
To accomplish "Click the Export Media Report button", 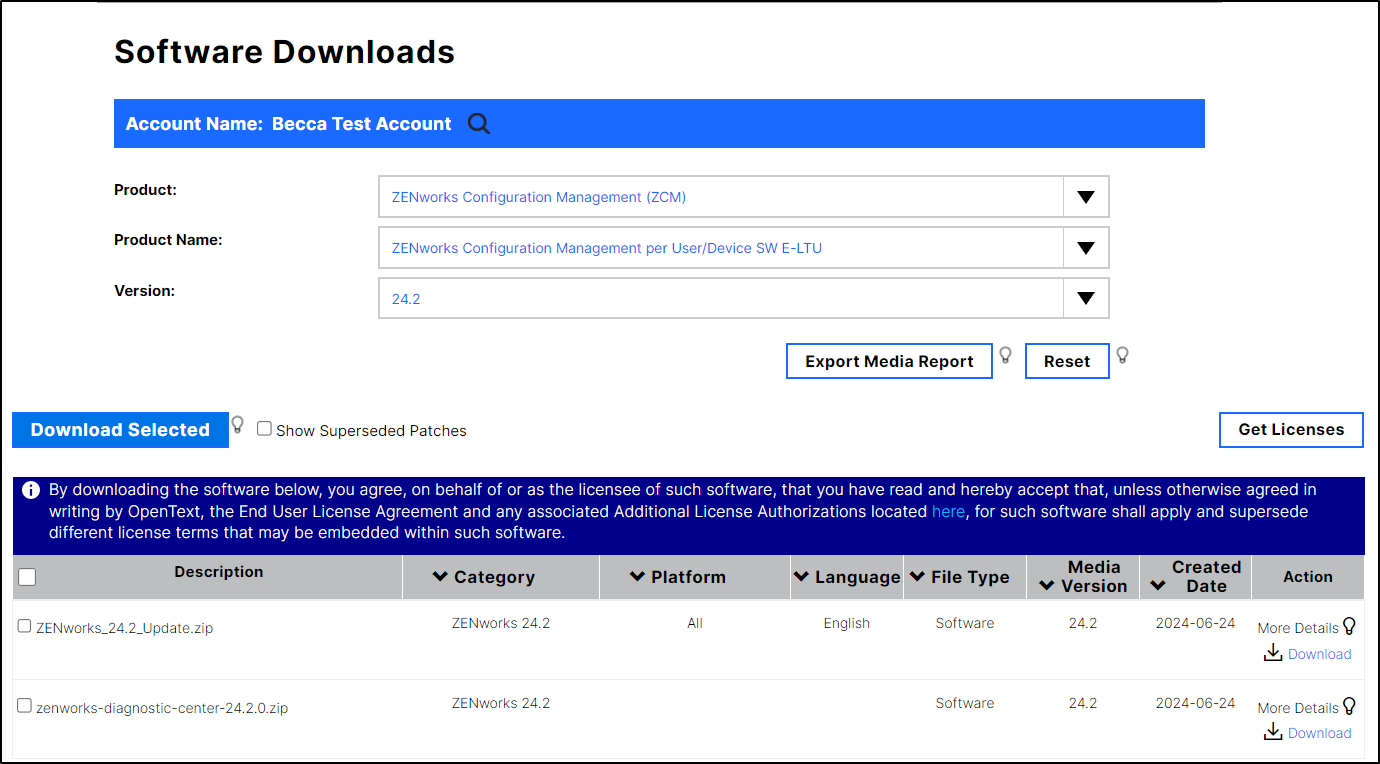I will point(889,362).
